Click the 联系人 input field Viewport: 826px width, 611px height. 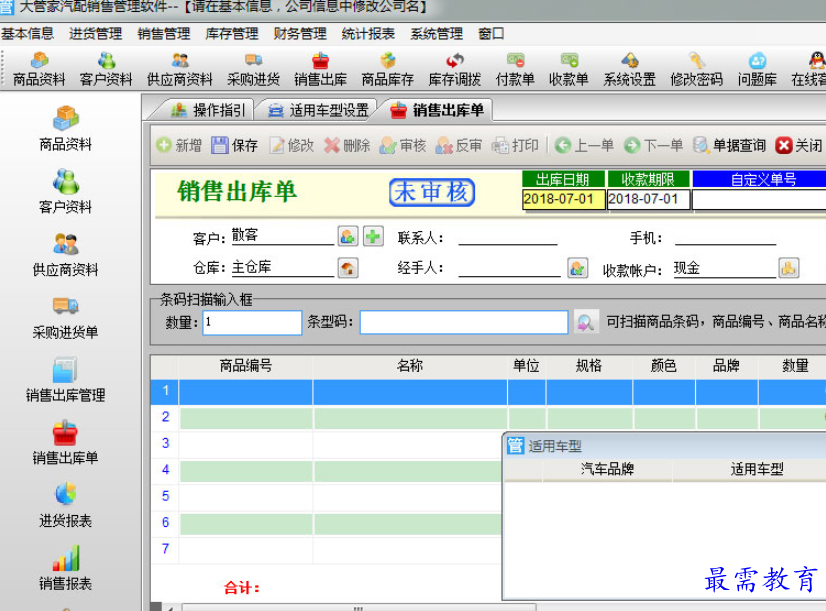[x=508, y=237]
